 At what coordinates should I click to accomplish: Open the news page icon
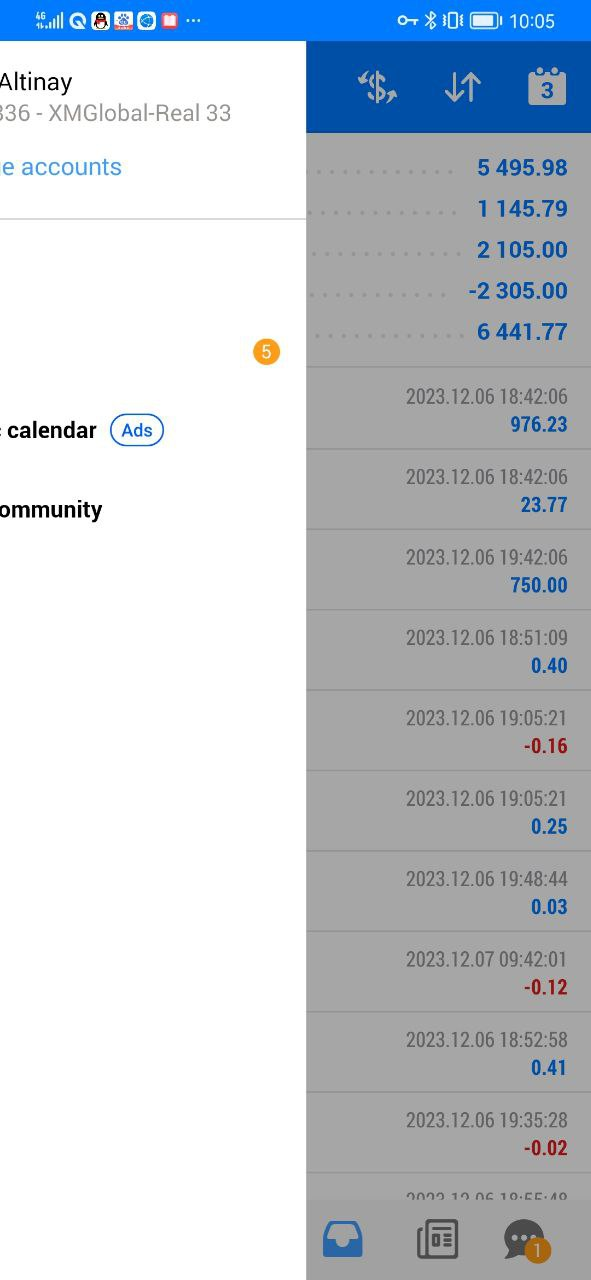(x=437, y=1240)
